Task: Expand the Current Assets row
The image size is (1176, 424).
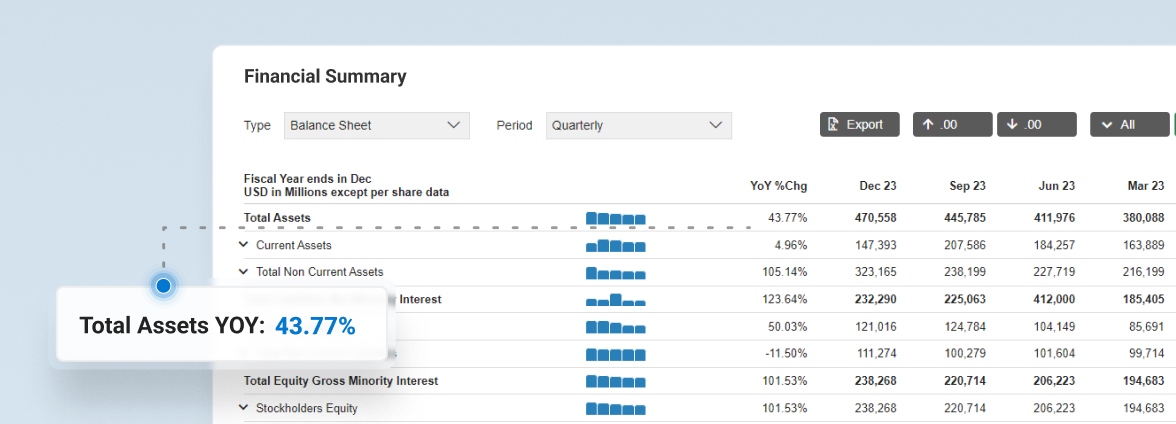Action: click(243, 245)
